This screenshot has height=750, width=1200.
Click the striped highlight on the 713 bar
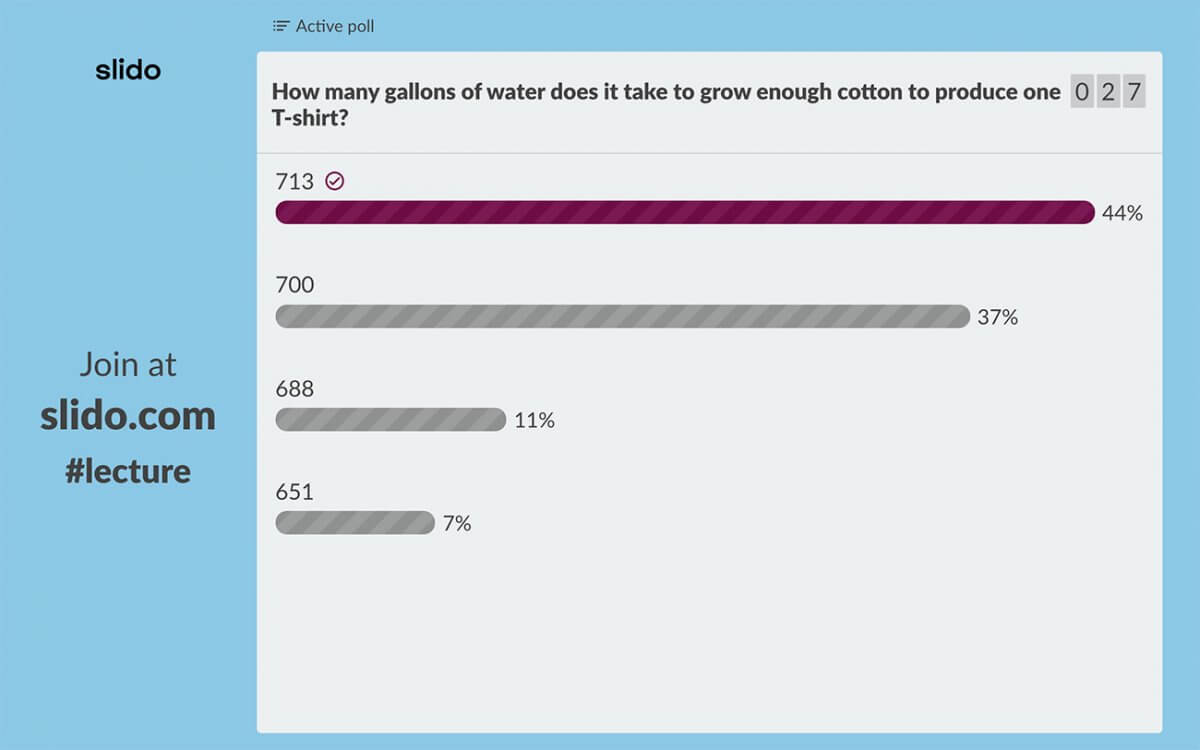[x=686, y=212]
